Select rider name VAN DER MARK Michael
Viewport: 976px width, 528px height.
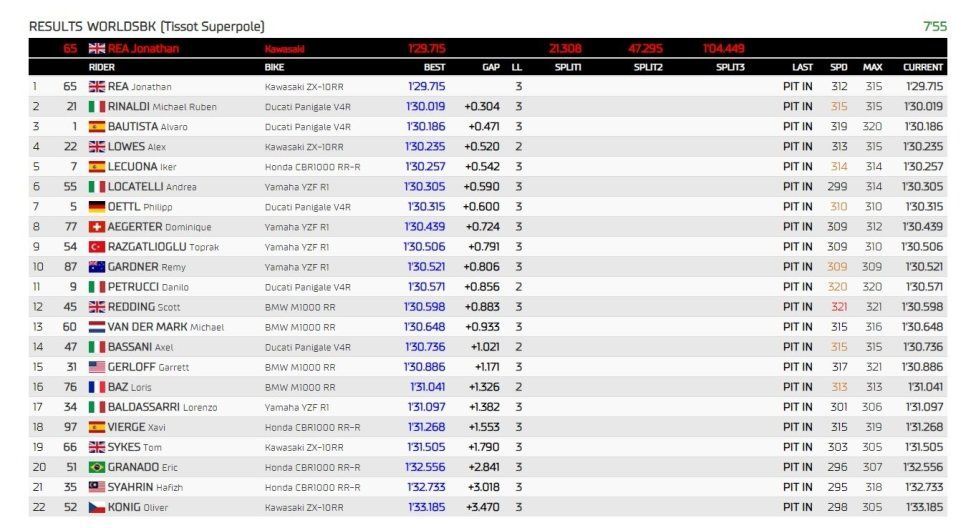click(x=166, y=327)
